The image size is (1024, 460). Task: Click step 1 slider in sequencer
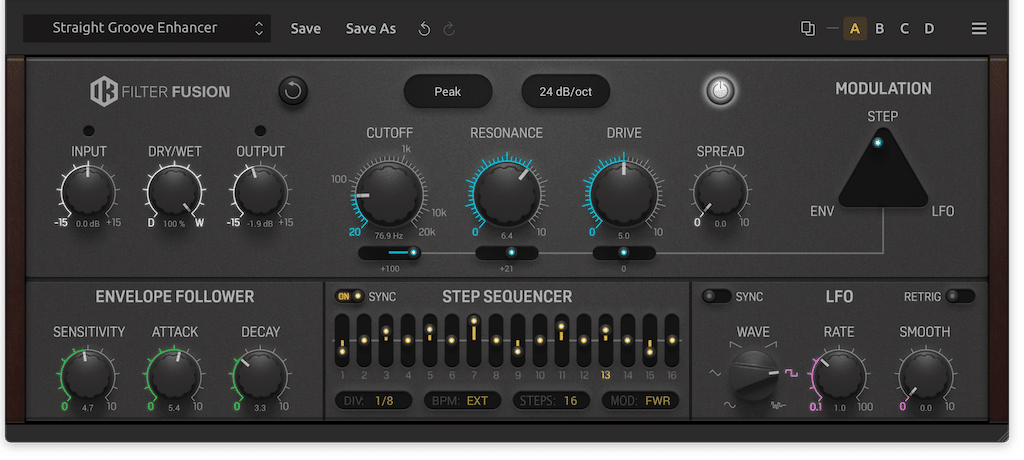pos(342,340)
